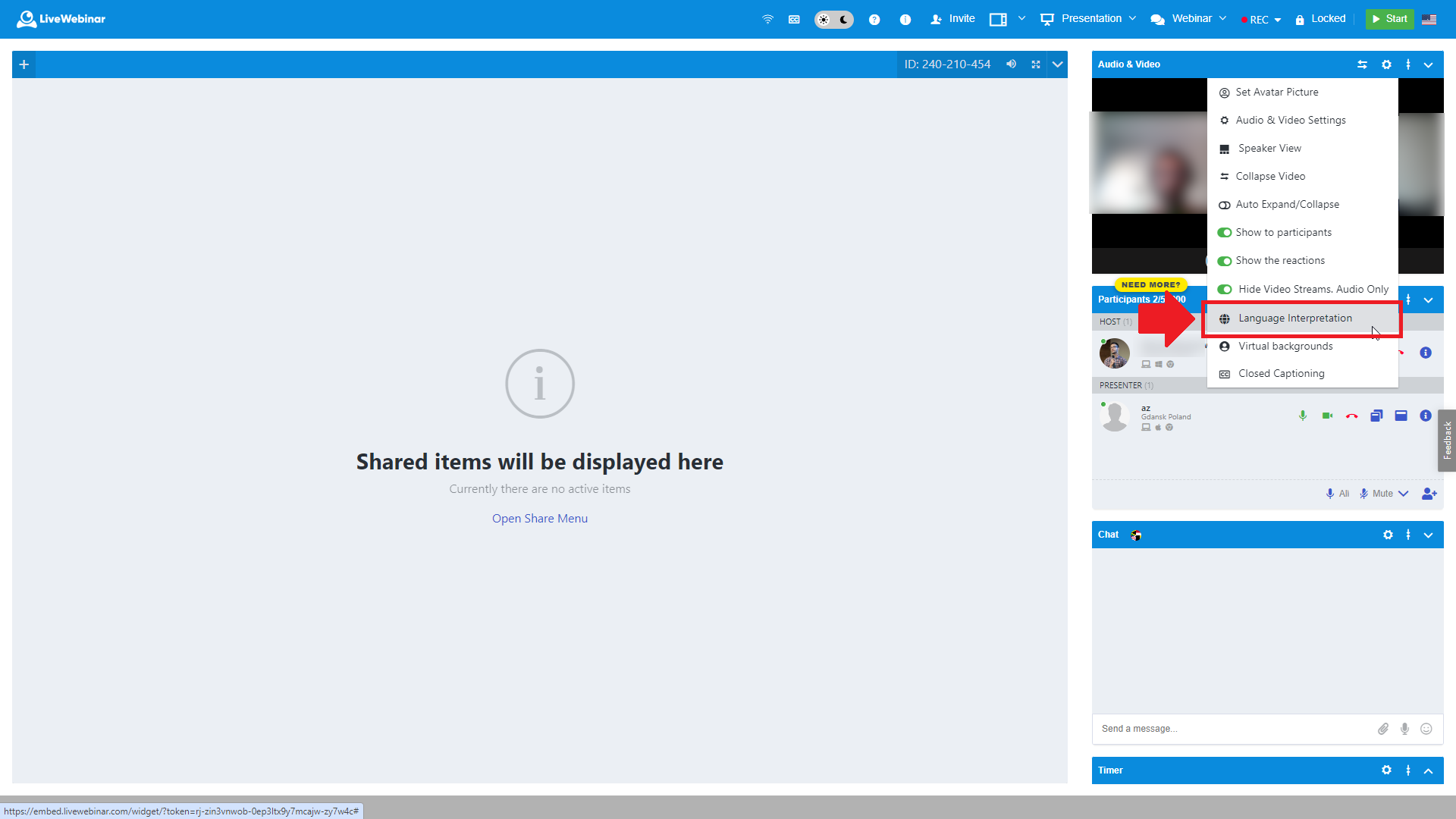Mute presenter az's microphone
Image resolution: width=1456 pixels, height=819 pixels.
1303,416
